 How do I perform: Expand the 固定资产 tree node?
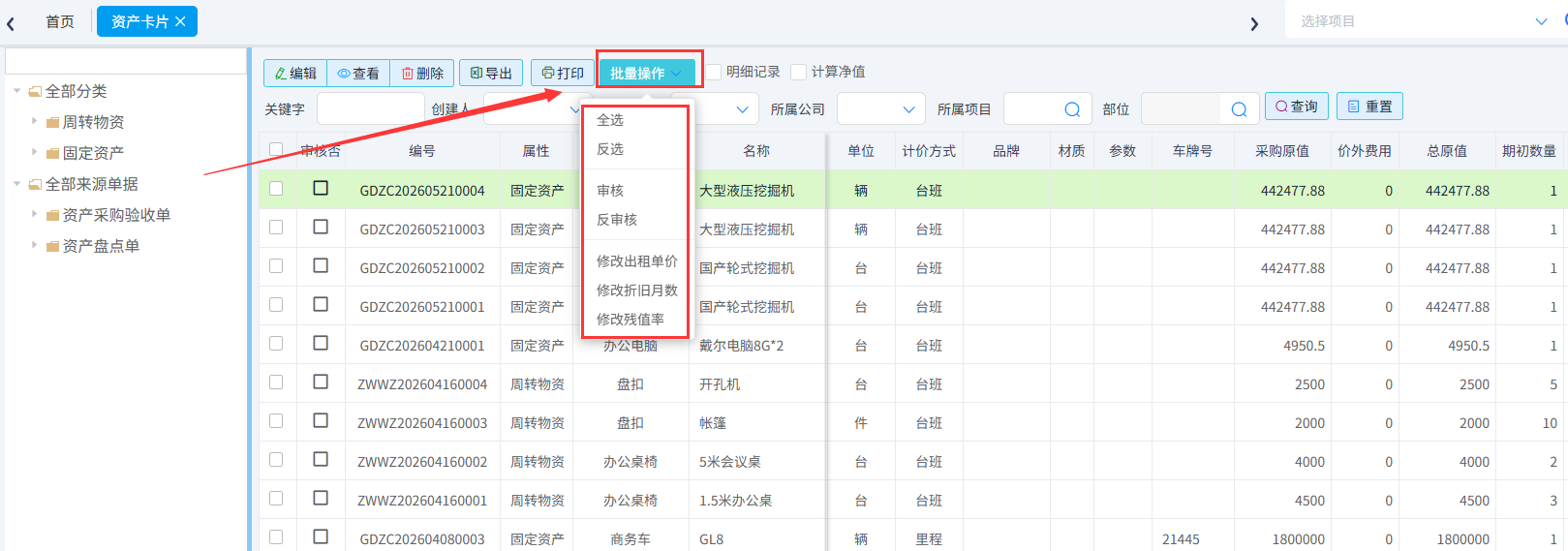34,153
